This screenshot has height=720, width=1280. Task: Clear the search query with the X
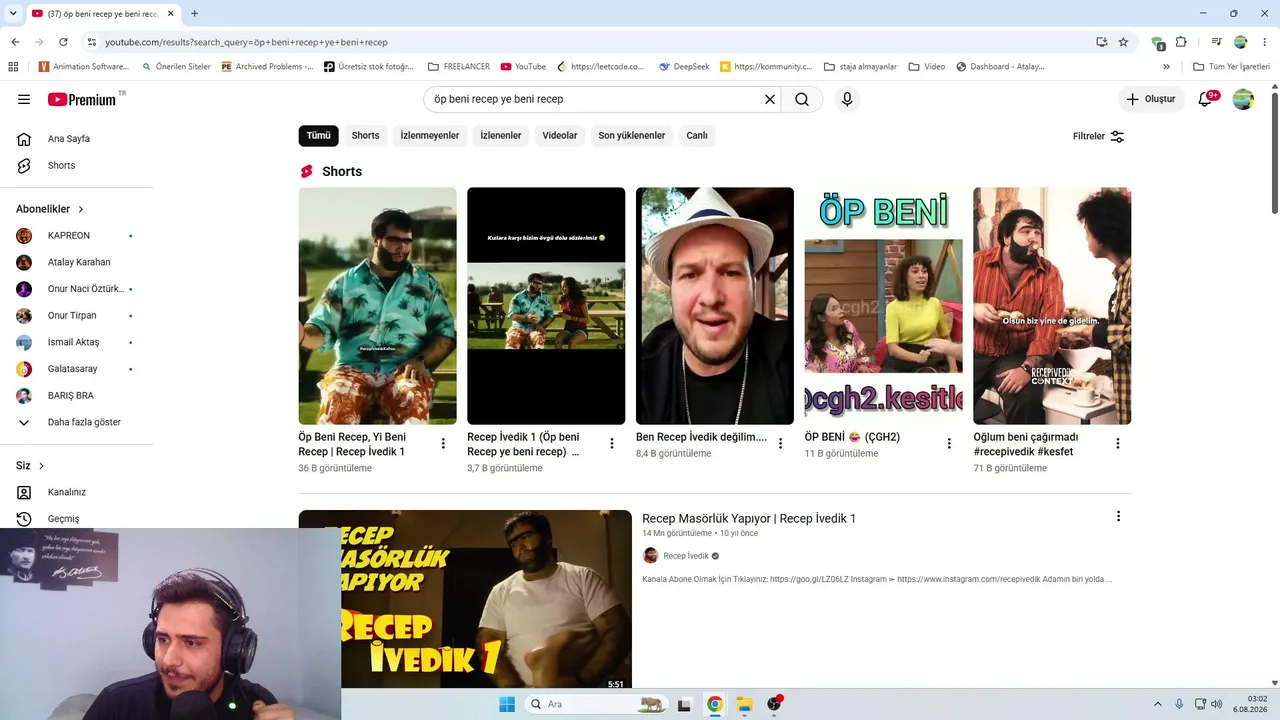tap(770, 99)
